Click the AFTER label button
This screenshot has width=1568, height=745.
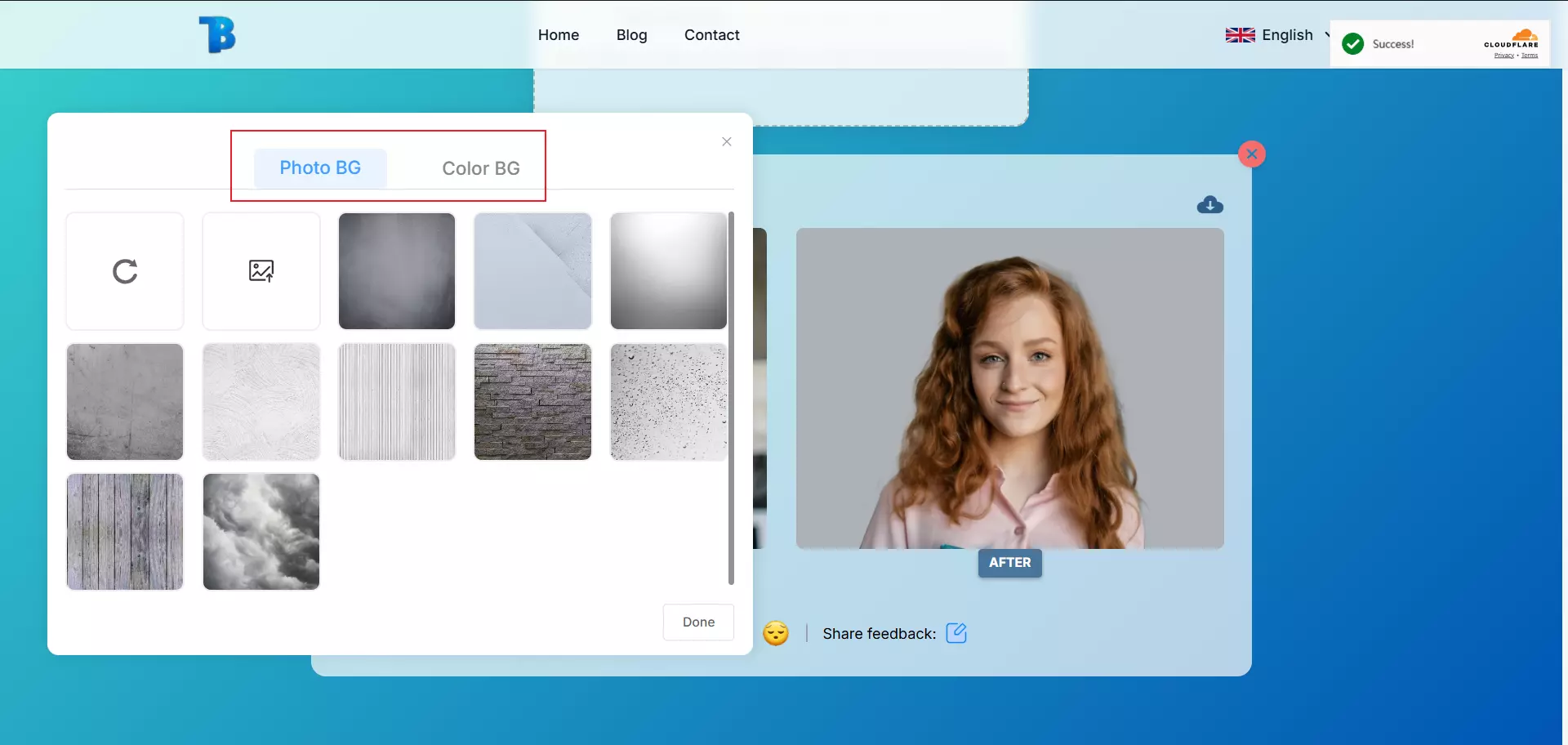[1010, 563]
